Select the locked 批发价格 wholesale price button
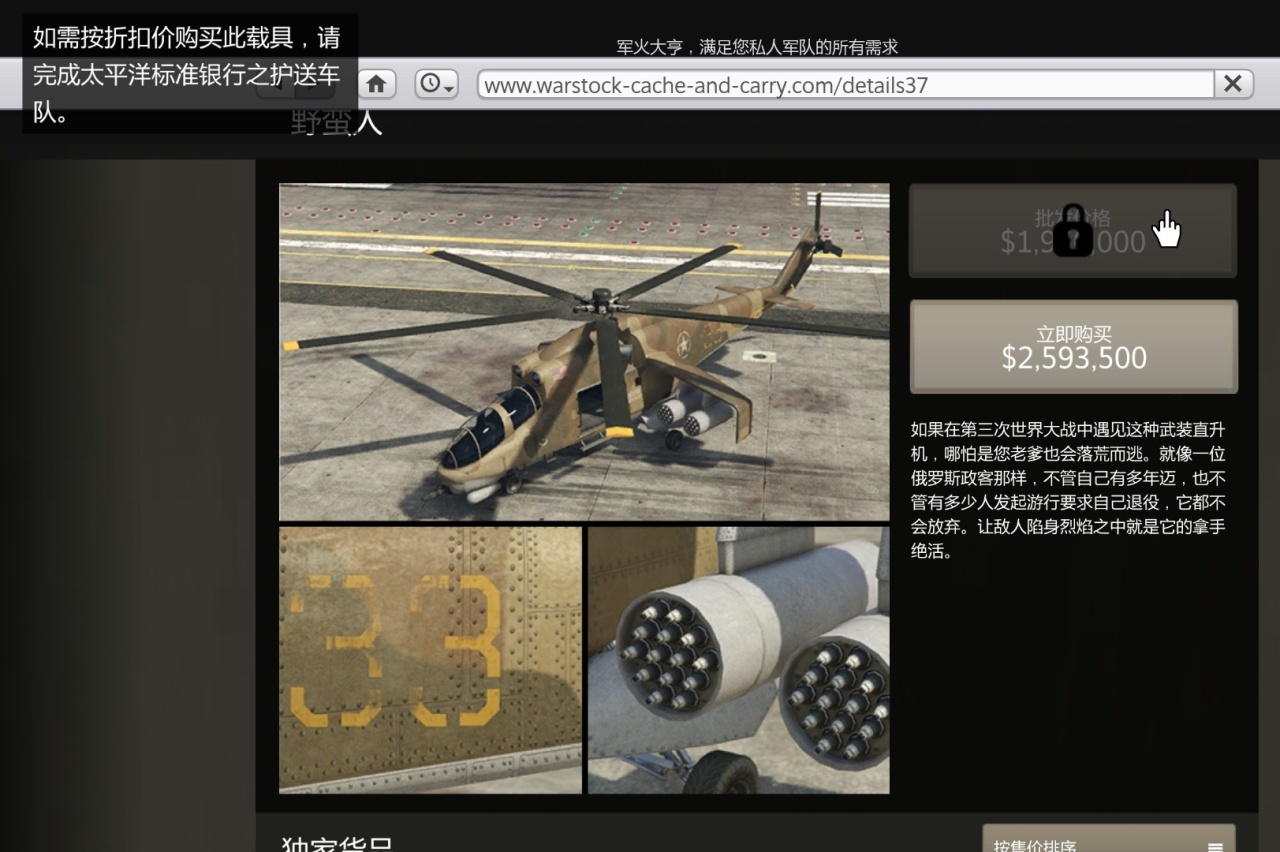1280x852 pixels. tap(1073, 231)
